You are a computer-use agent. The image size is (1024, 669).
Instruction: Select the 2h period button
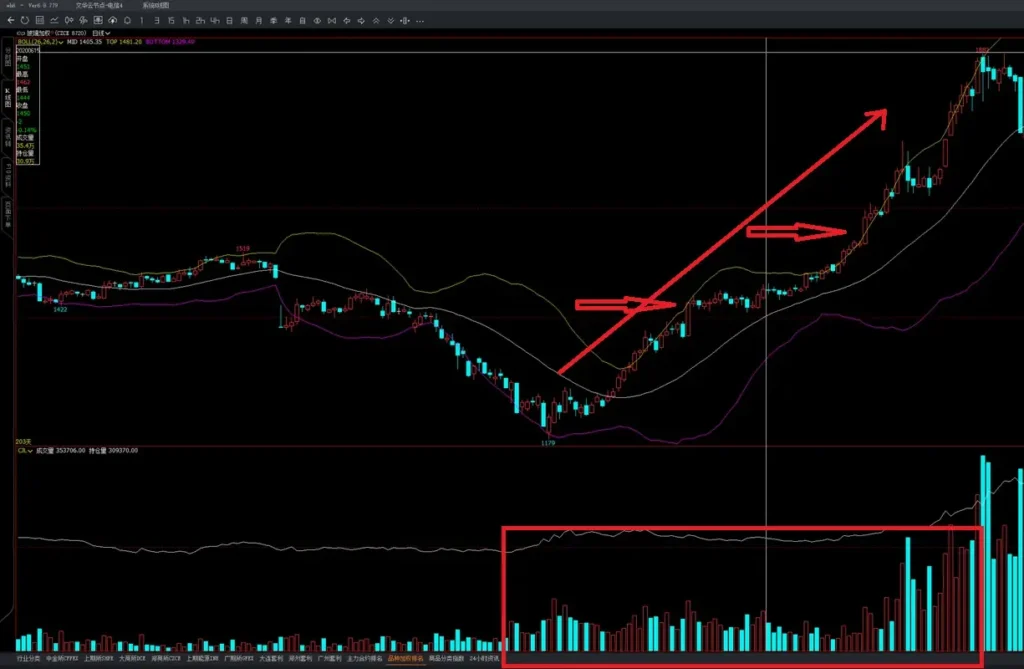tap(200, 21)
